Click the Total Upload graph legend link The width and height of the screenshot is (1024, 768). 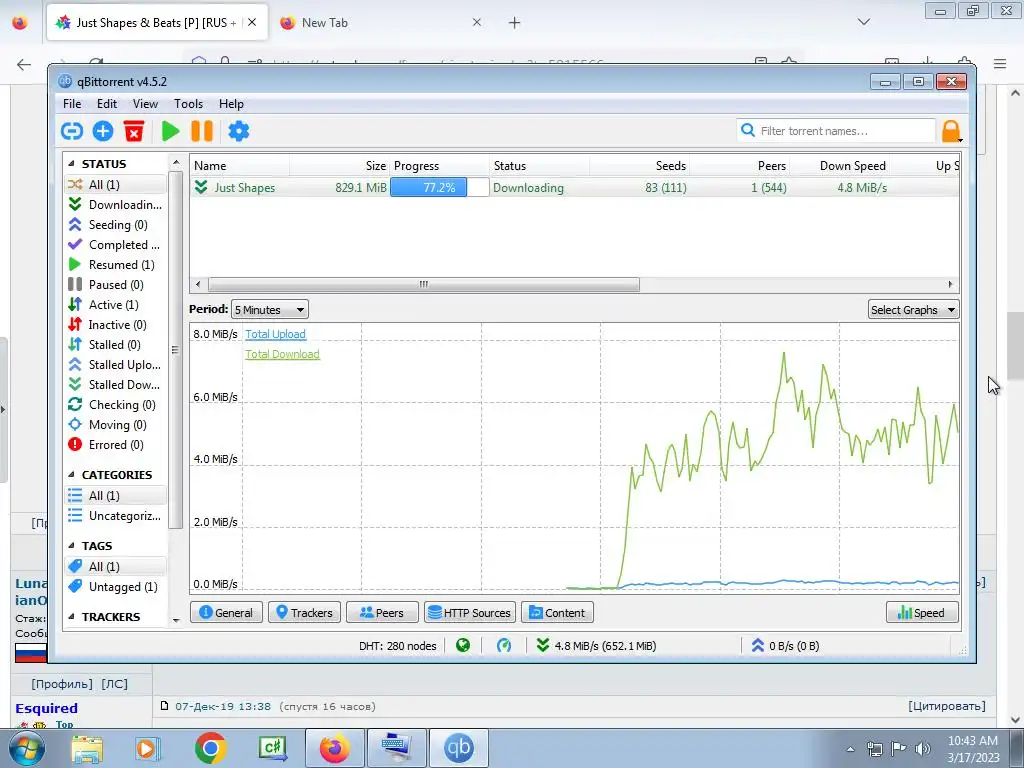click(276, 334)
